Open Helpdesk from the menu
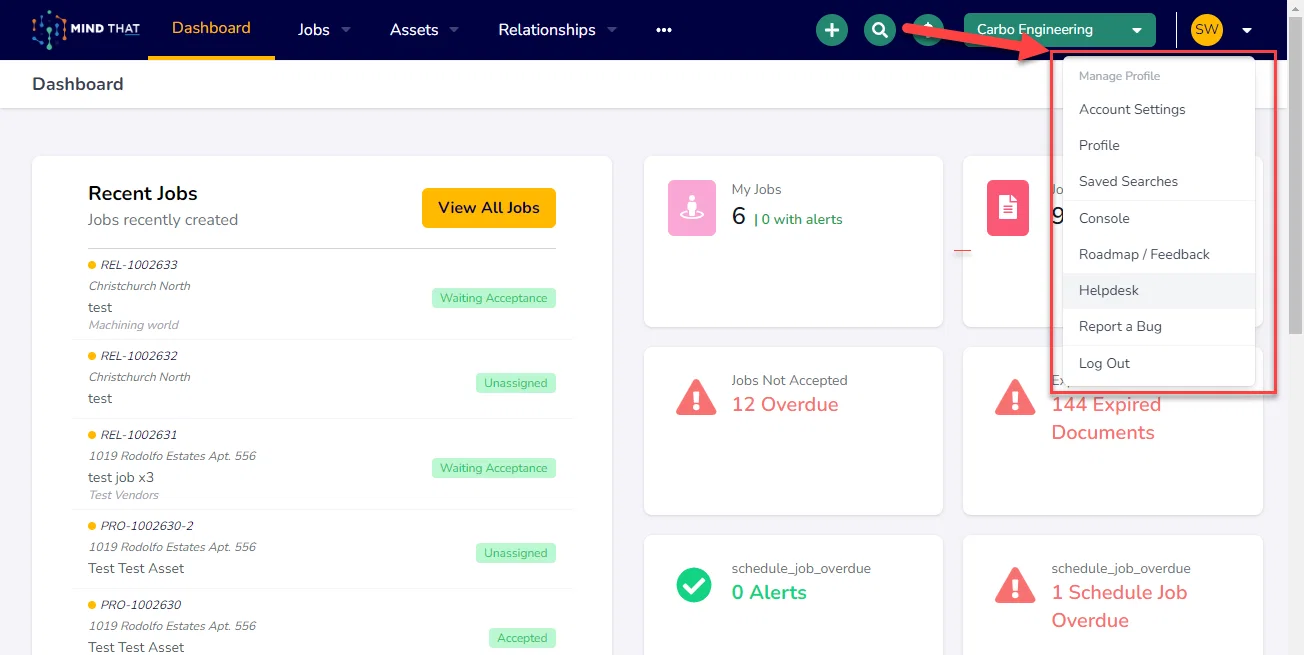The width and height of the screenshot is (1304, 655). coord(1158,290)
